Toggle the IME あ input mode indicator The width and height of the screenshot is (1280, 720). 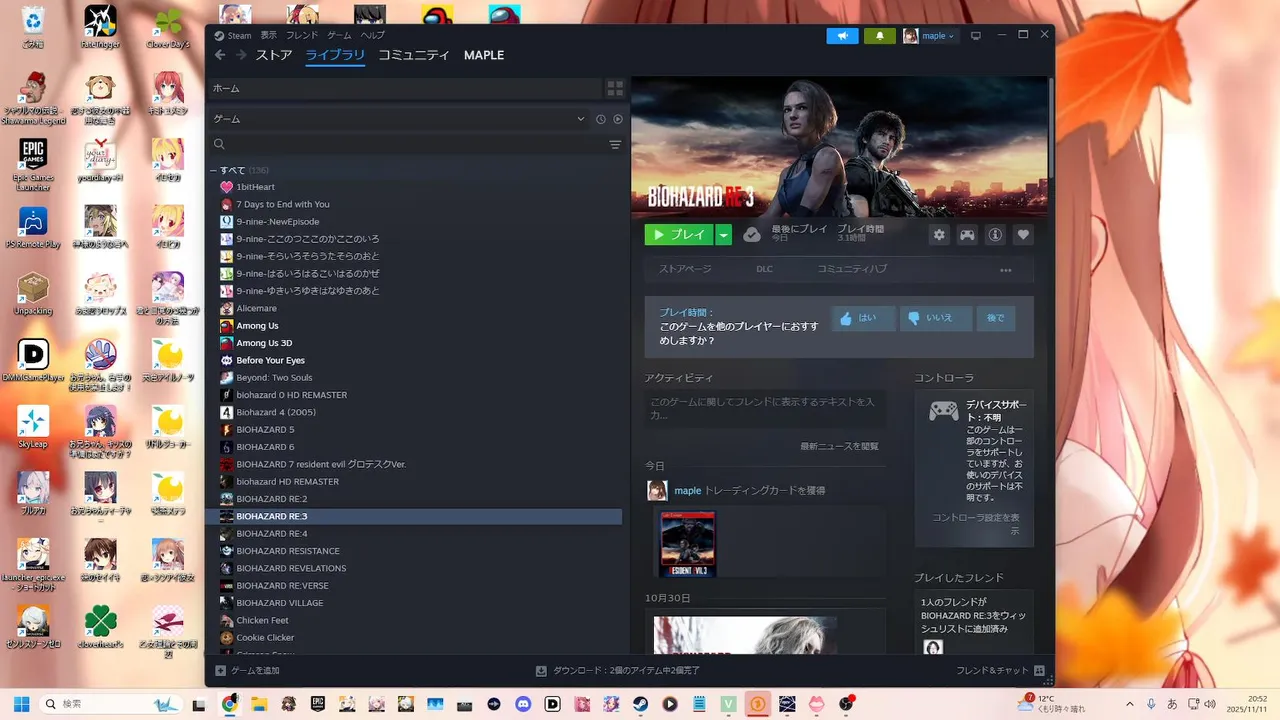(1172, 704)
